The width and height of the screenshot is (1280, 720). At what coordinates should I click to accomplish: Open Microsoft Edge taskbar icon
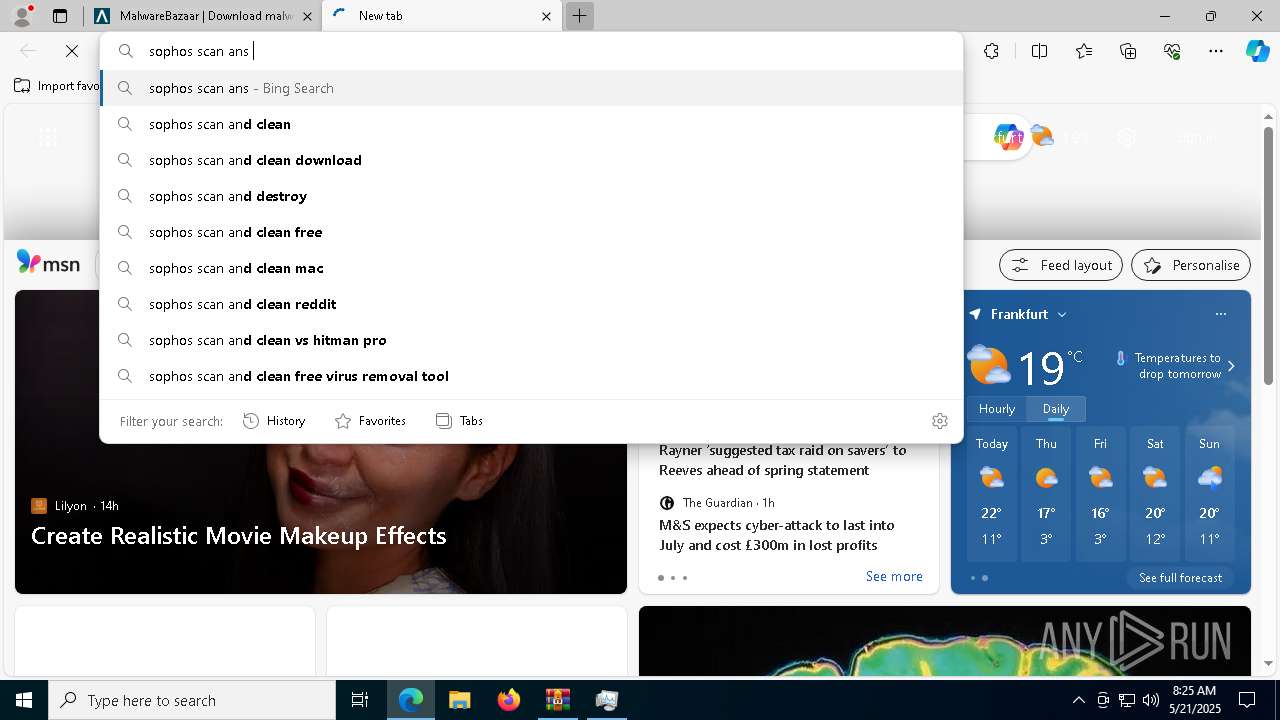pyautogui.click(x=411, y=700)
